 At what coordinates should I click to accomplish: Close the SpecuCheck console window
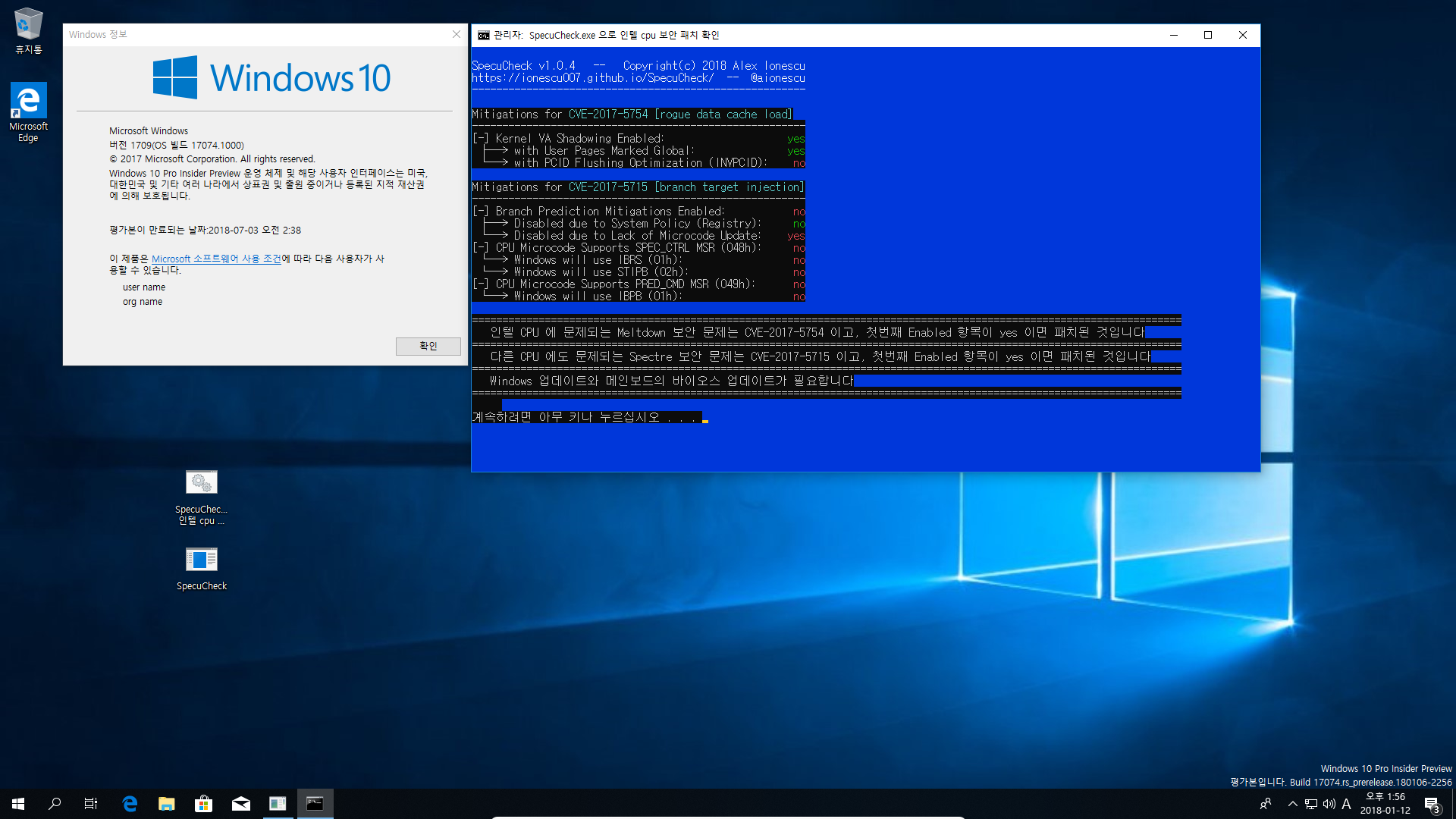(1242, 35)
